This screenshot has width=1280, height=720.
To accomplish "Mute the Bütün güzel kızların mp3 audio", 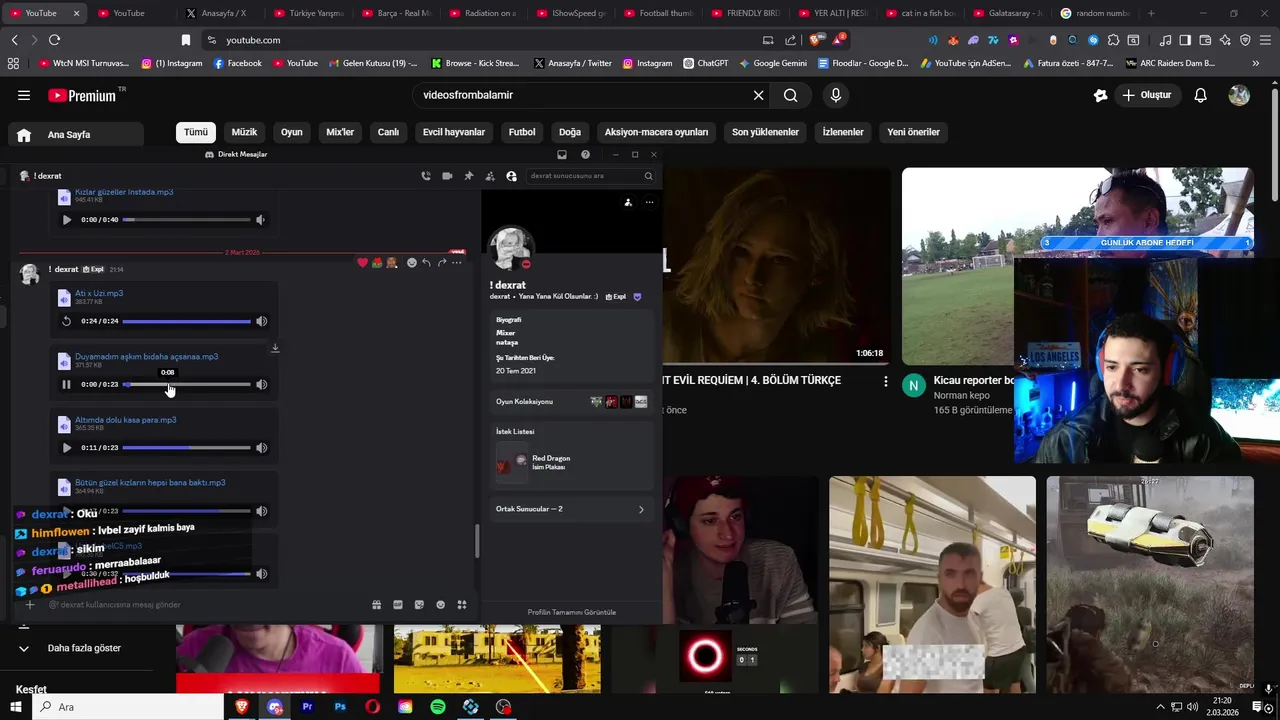I will tap(261, 511).
